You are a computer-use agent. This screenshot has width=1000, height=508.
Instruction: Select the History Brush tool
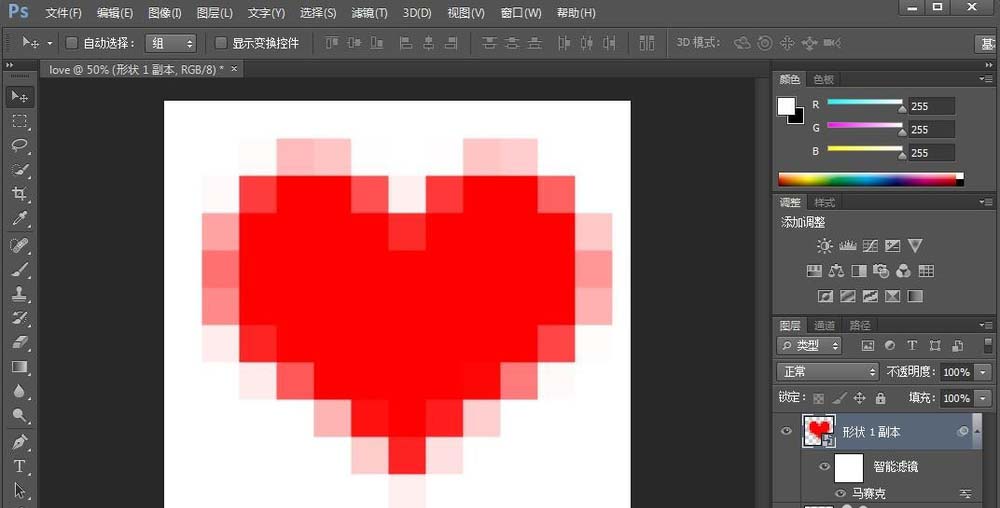coord(20,318)
